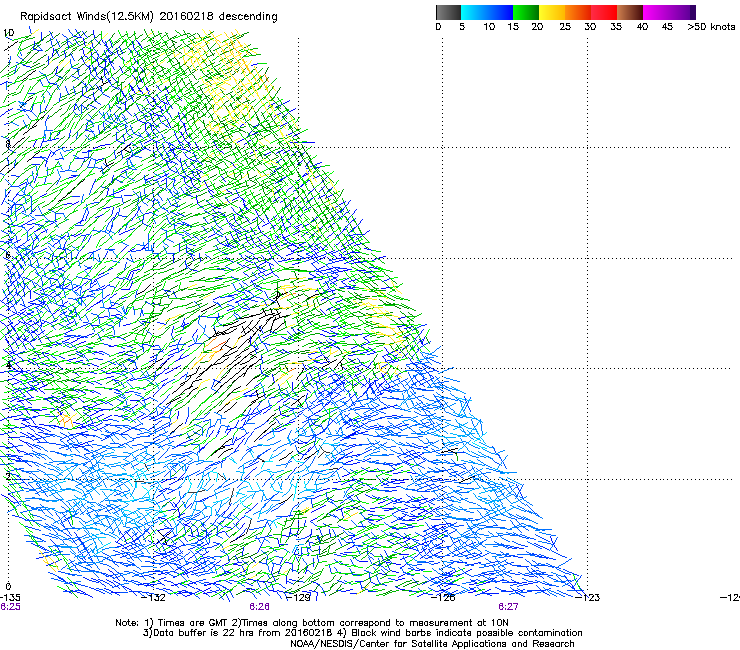Viewport: 740px width, 650px height.
Task: Click the 'NOAA/NESDIS/Center for Satellite Applications and Research' credit
Action: tap(432, 644)
